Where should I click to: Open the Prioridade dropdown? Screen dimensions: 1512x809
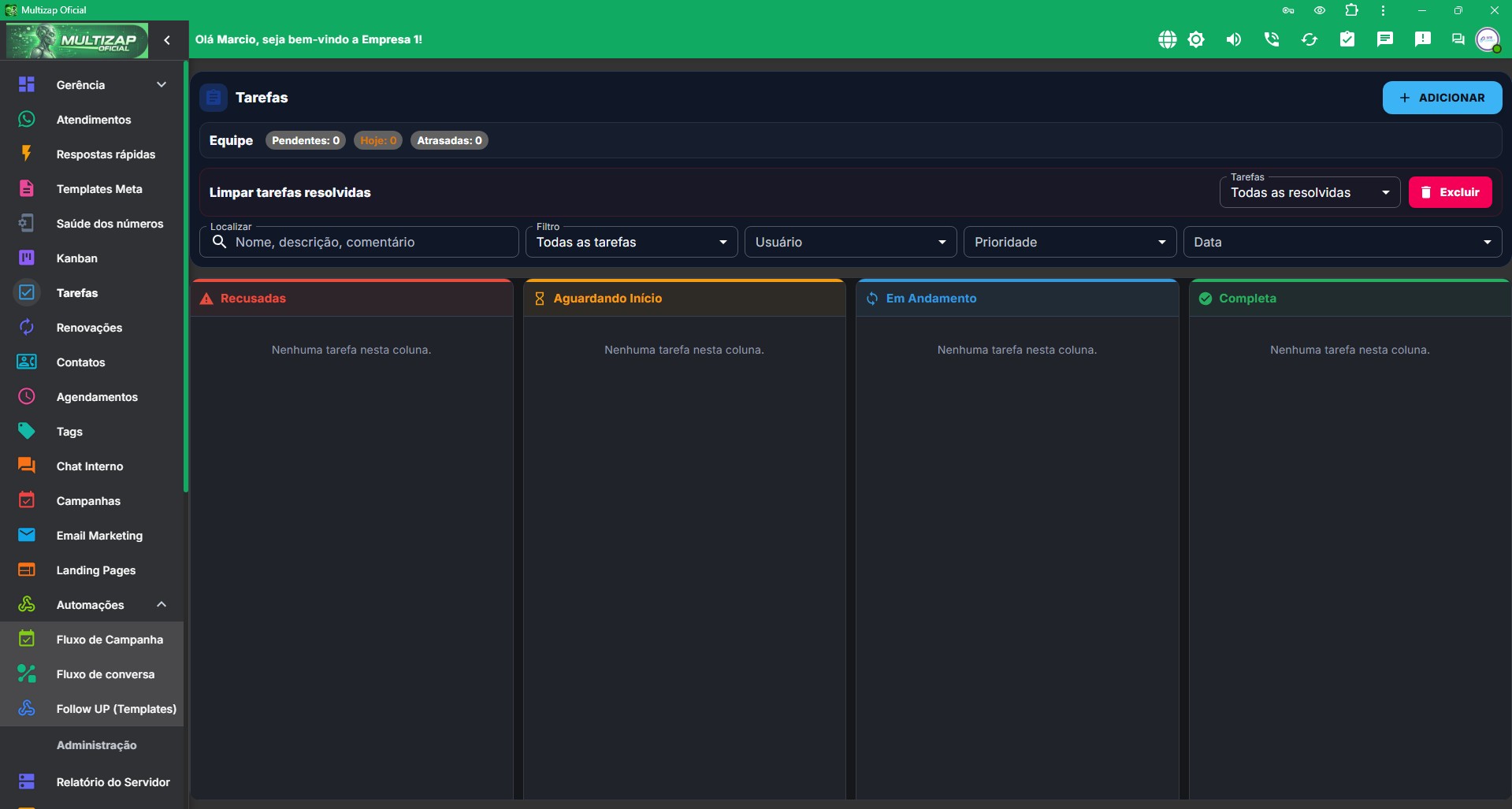pyautogui.click(x=1070, y=242)
